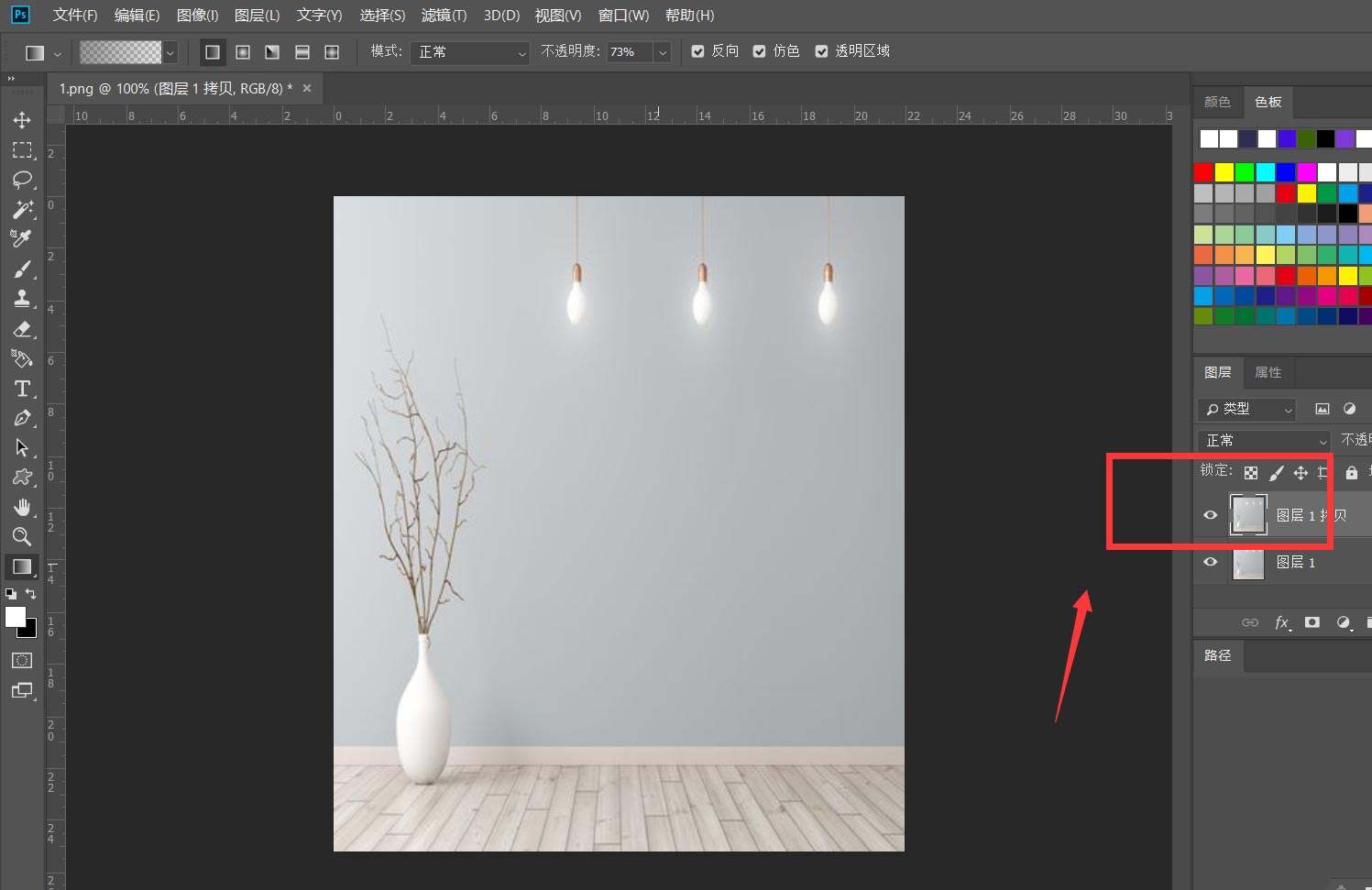Select the Lasso tool
1372x890 pixels.
[x=22, y=180]
